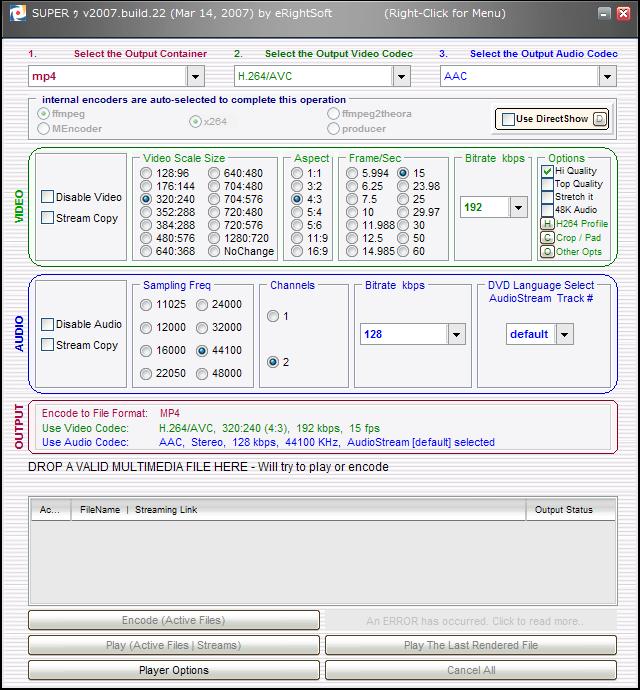
Task: Click the Encode (Active Files) button
Action: pos(174,620)
